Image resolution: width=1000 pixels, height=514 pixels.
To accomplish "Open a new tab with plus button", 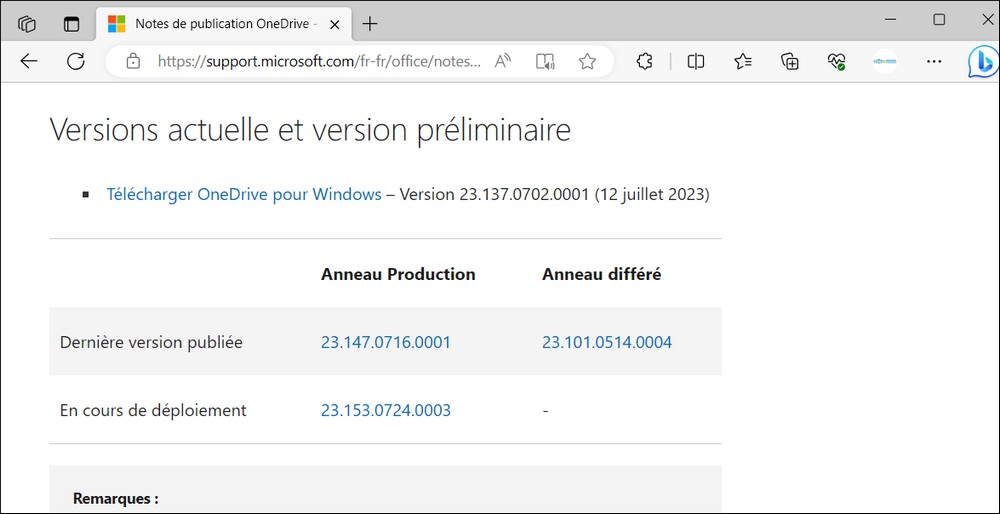I will point(370,24).
